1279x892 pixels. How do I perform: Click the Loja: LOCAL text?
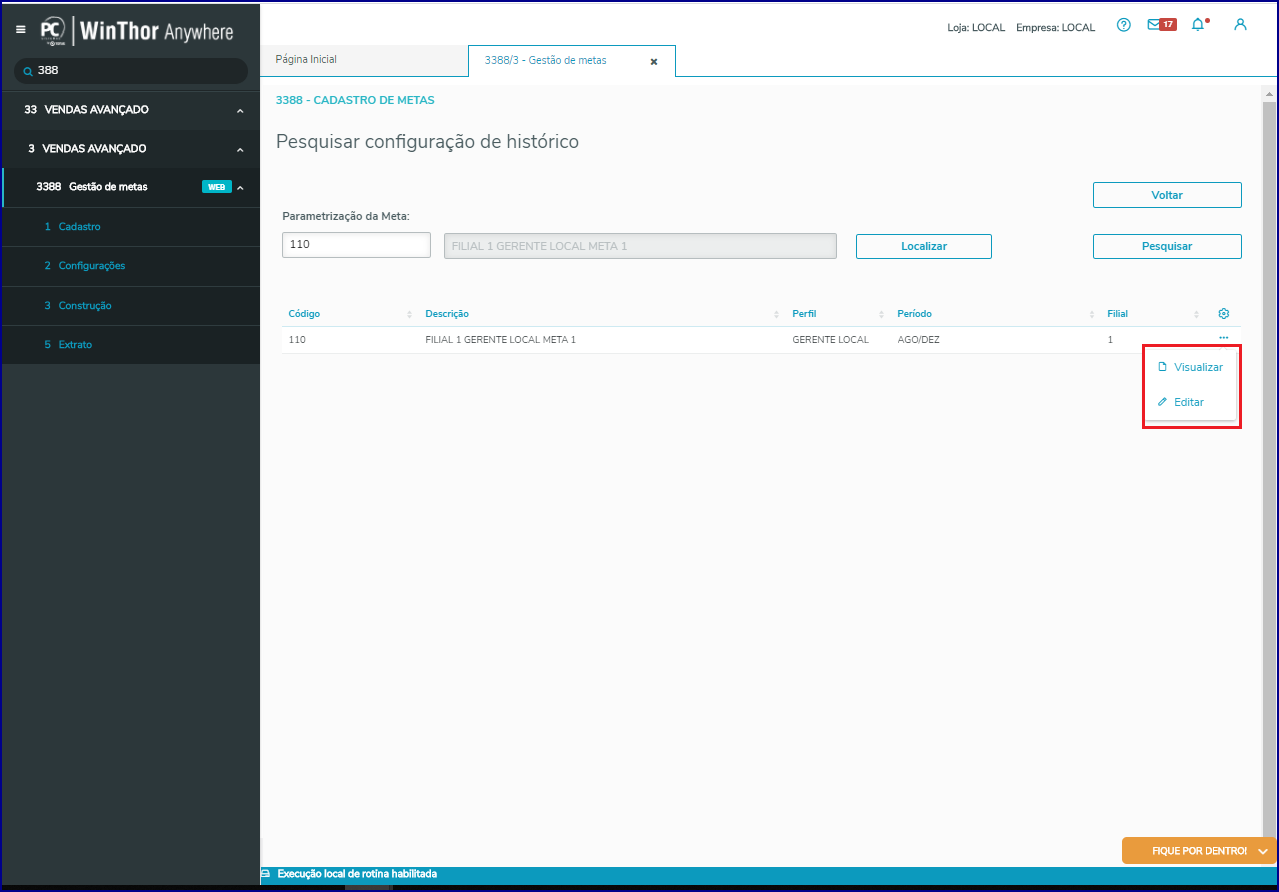pos(976,28)
